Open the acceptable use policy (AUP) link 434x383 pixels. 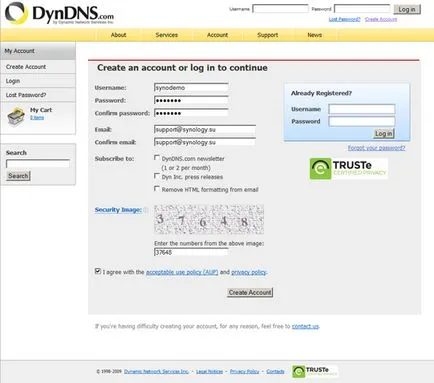point(182,272)
